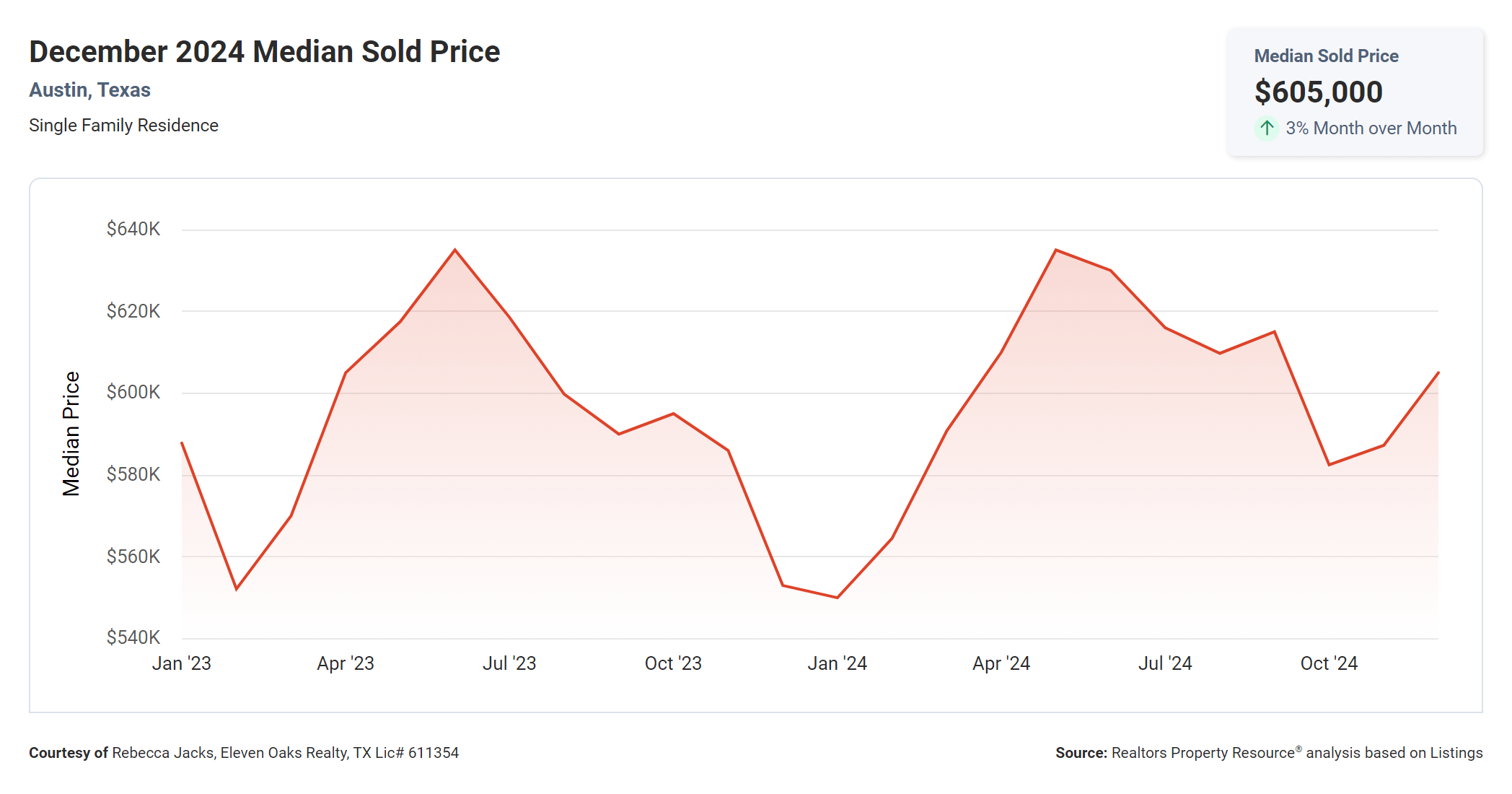
Task: Select the $540K y-axis label
Action: click(133, 637)
